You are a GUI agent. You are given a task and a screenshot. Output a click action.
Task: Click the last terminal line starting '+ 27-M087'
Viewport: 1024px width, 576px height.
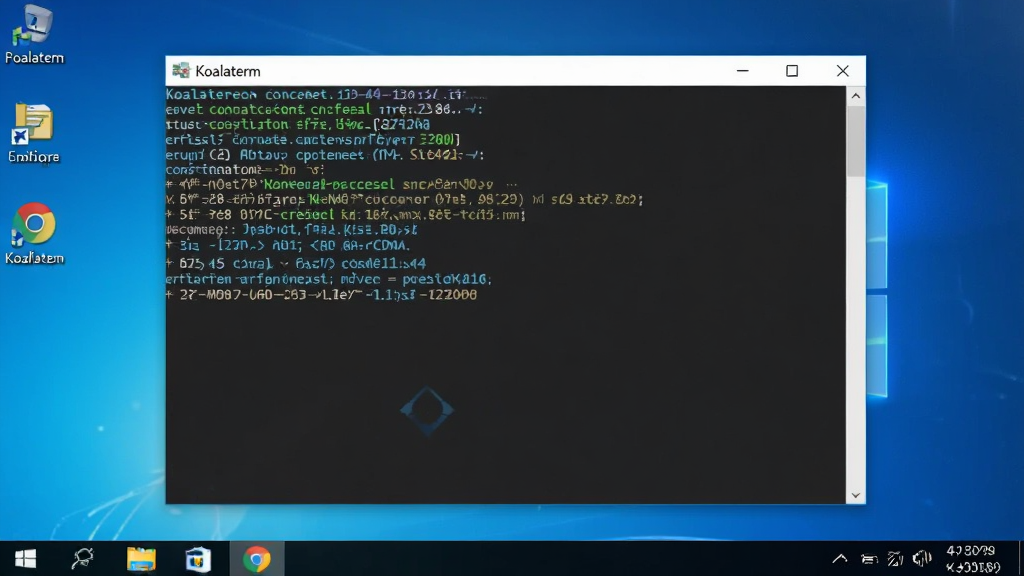(x=321, y=295)
